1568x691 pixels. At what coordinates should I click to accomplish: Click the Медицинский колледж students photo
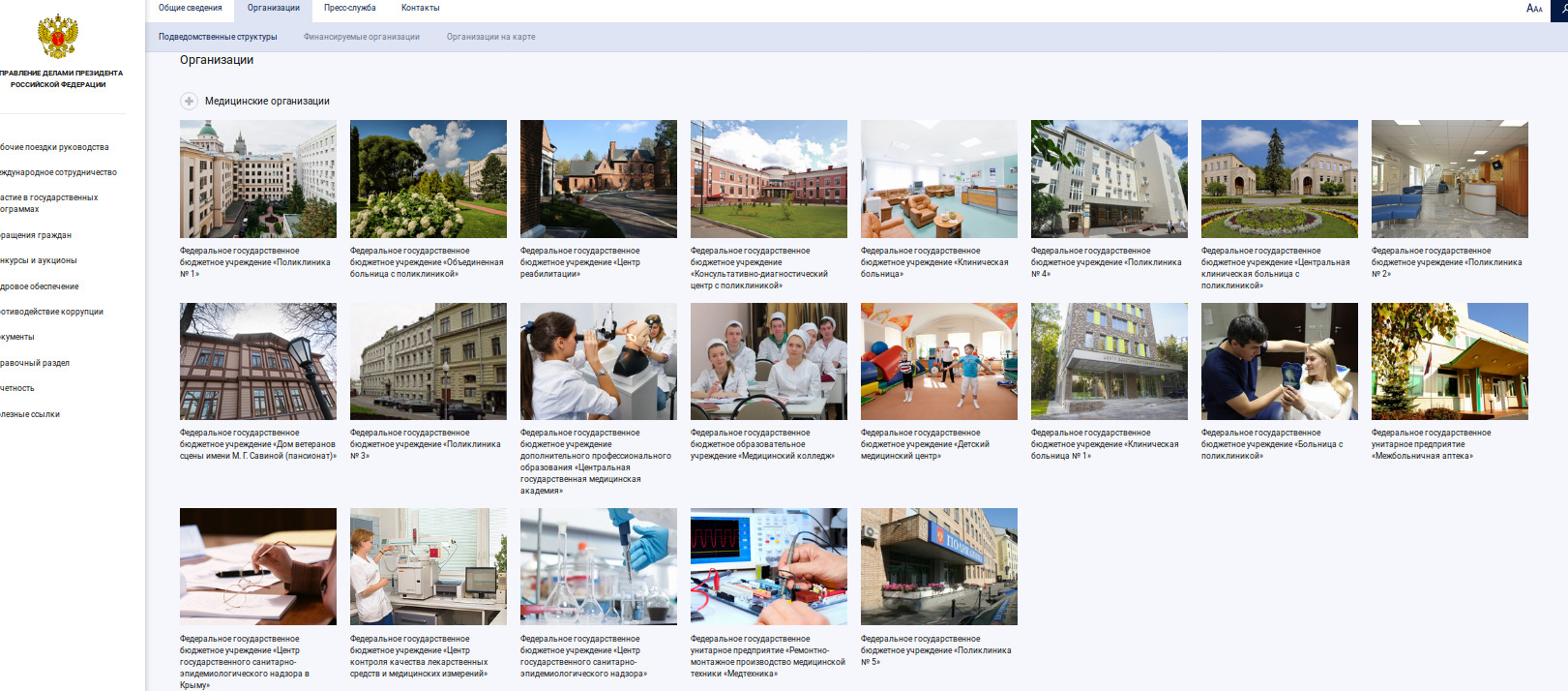[x=768, y=361]
